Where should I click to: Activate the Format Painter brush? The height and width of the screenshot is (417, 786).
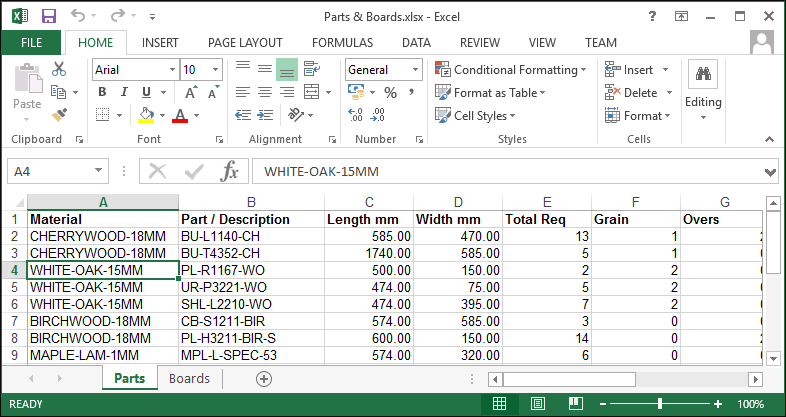coord(59,115)
